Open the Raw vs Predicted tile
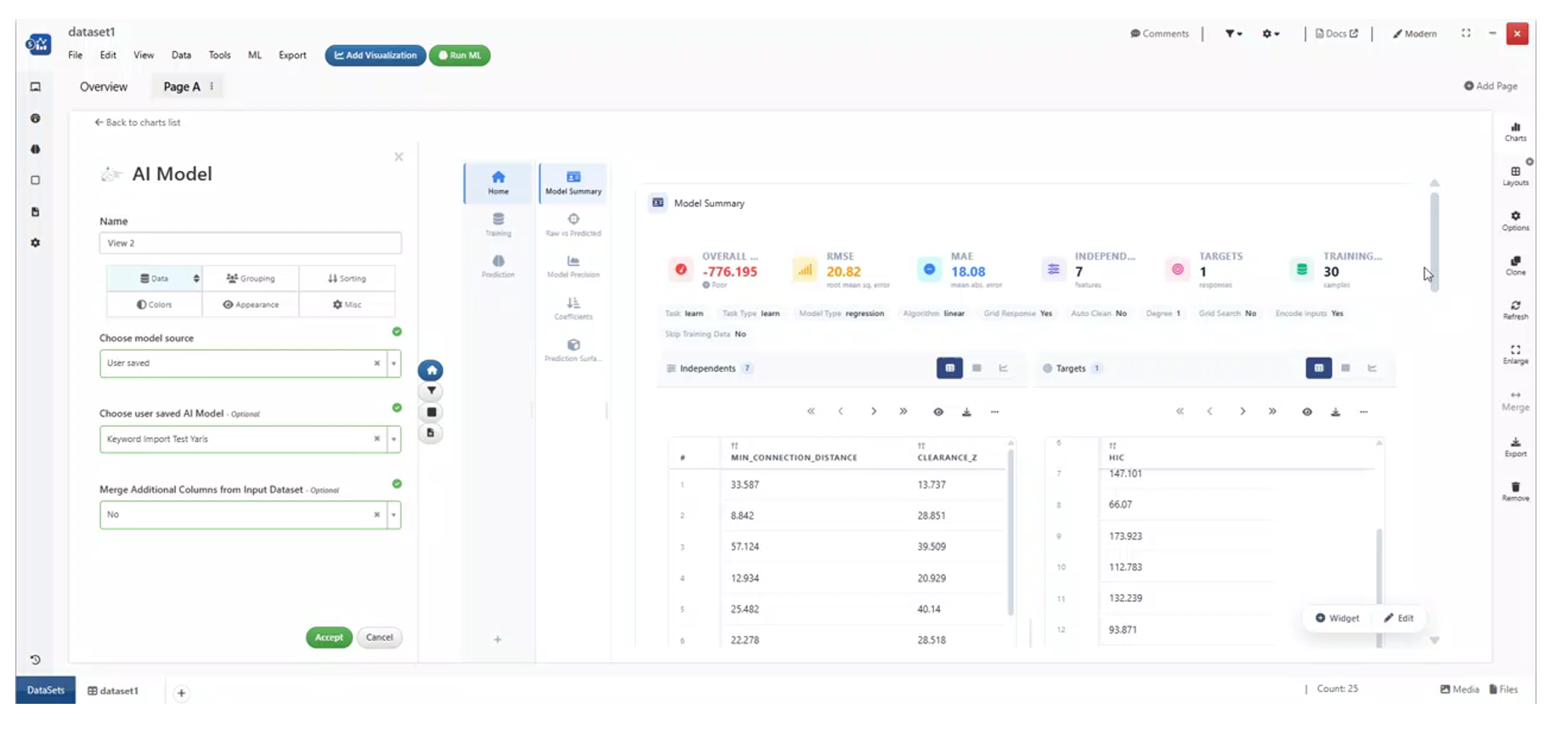This screenshot has width=1568, height=731. 573,224
